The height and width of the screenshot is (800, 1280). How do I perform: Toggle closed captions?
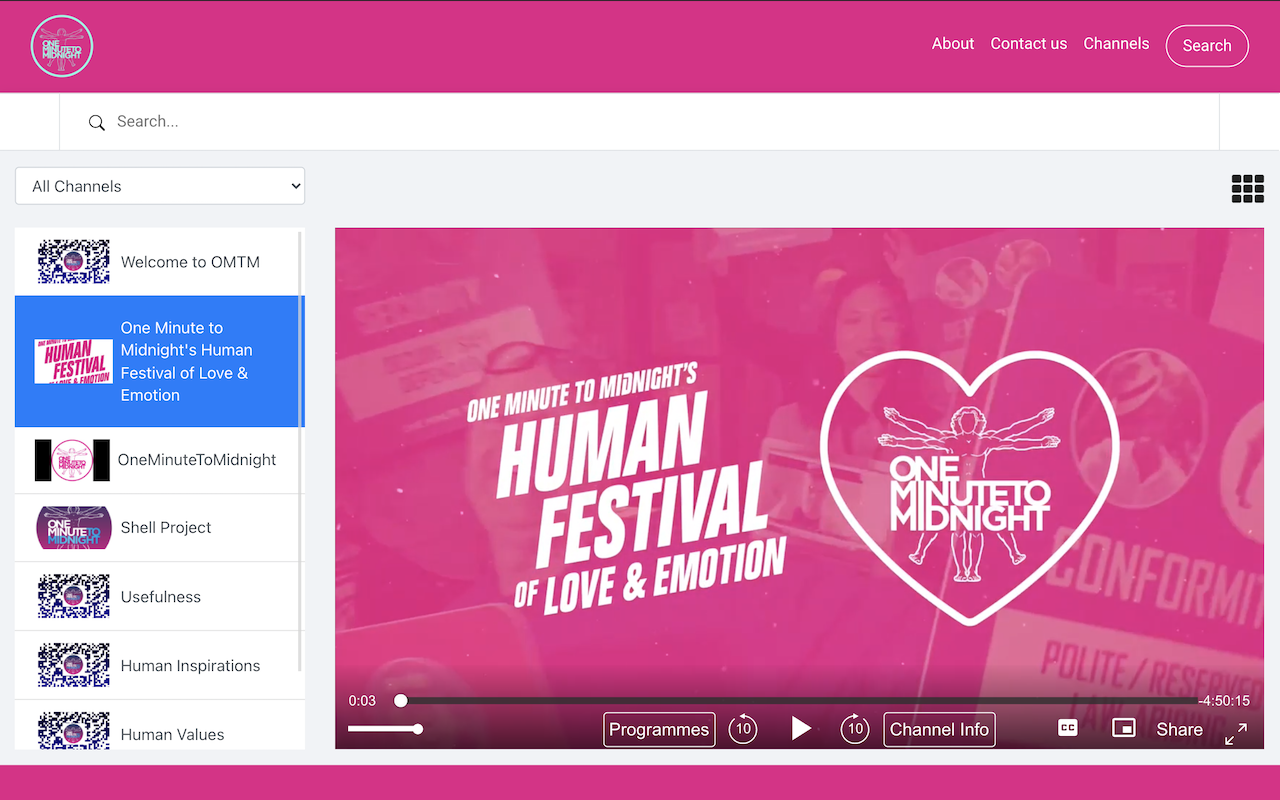(x=1068, y=728)
